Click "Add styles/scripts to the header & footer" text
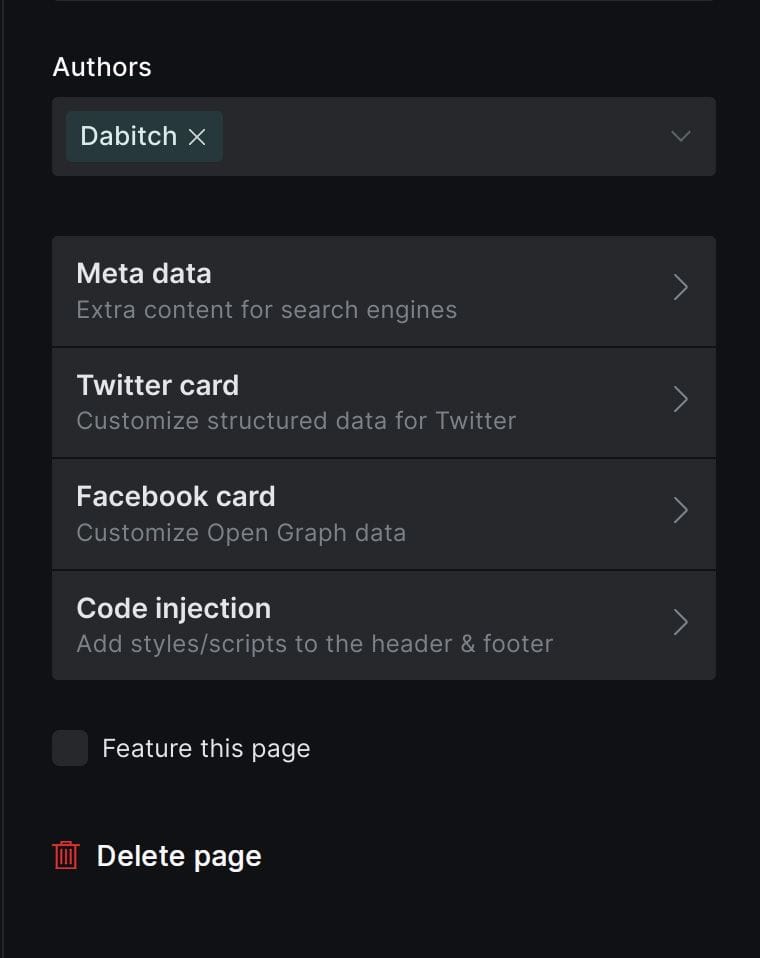Viewport: 760px width, 958px height. (x=315, y=644)
